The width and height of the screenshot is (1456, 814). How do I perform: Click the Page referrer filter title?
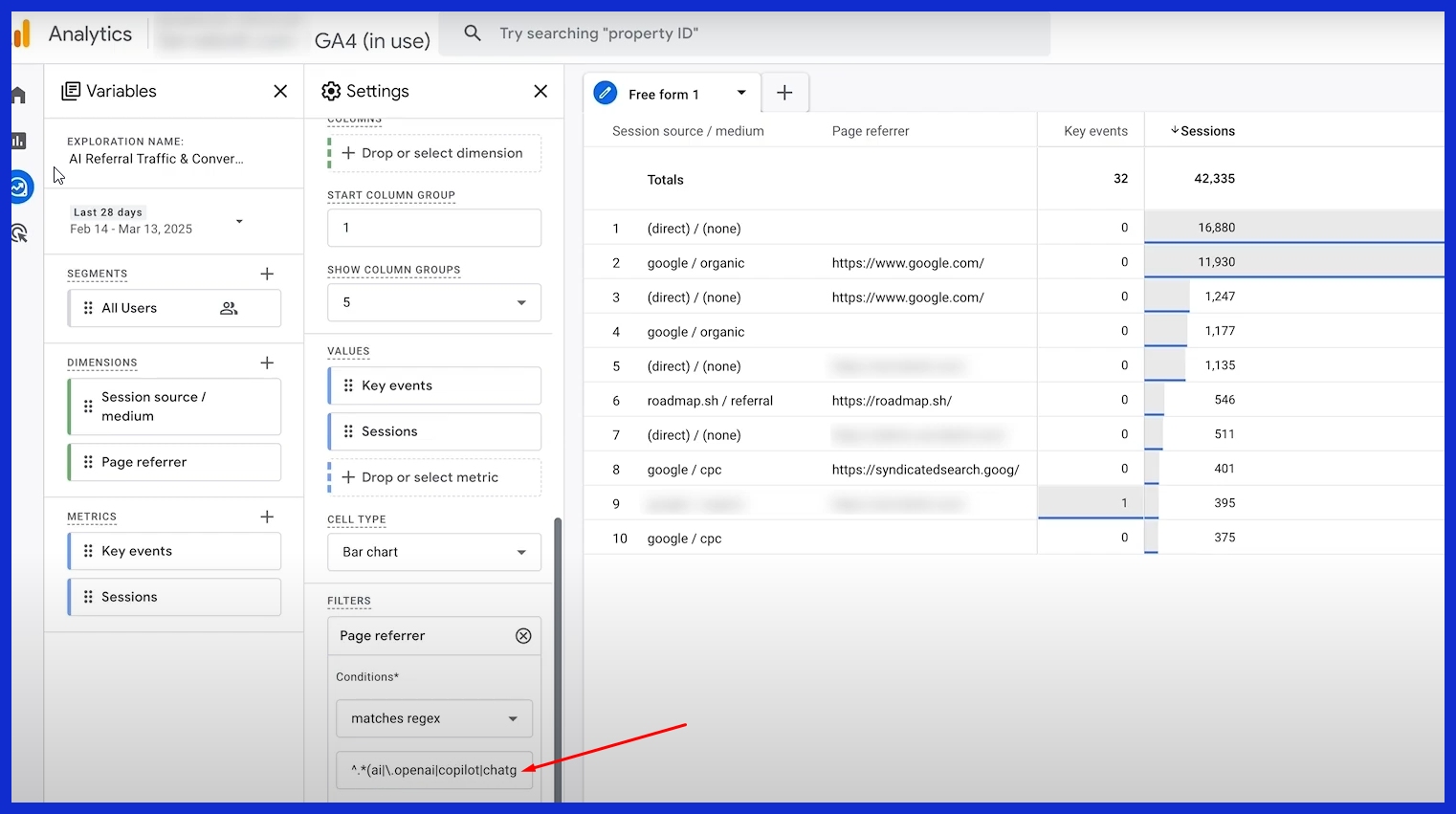point(382,636)
